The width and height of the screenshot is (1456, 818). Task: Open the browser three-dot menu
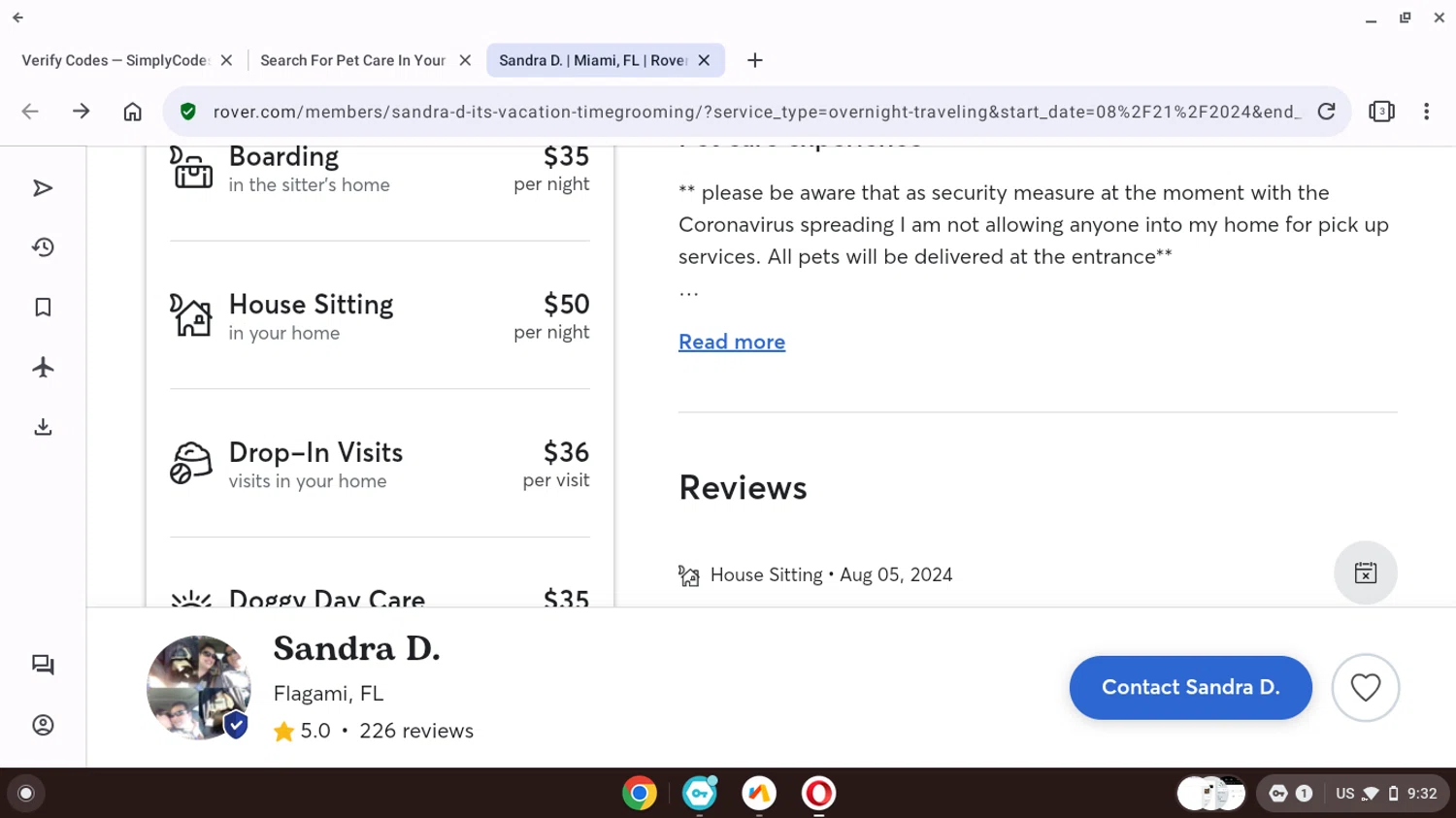[1426, 112]
